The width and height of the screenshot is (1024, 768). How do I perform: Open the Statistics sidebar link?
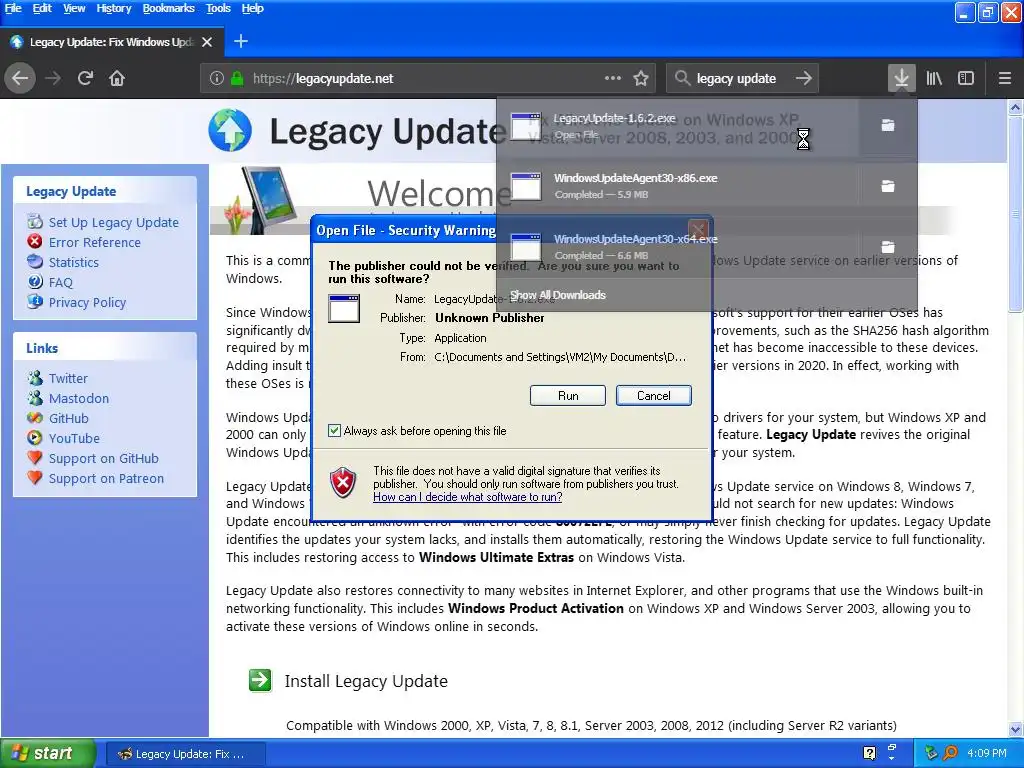point(74,263)
